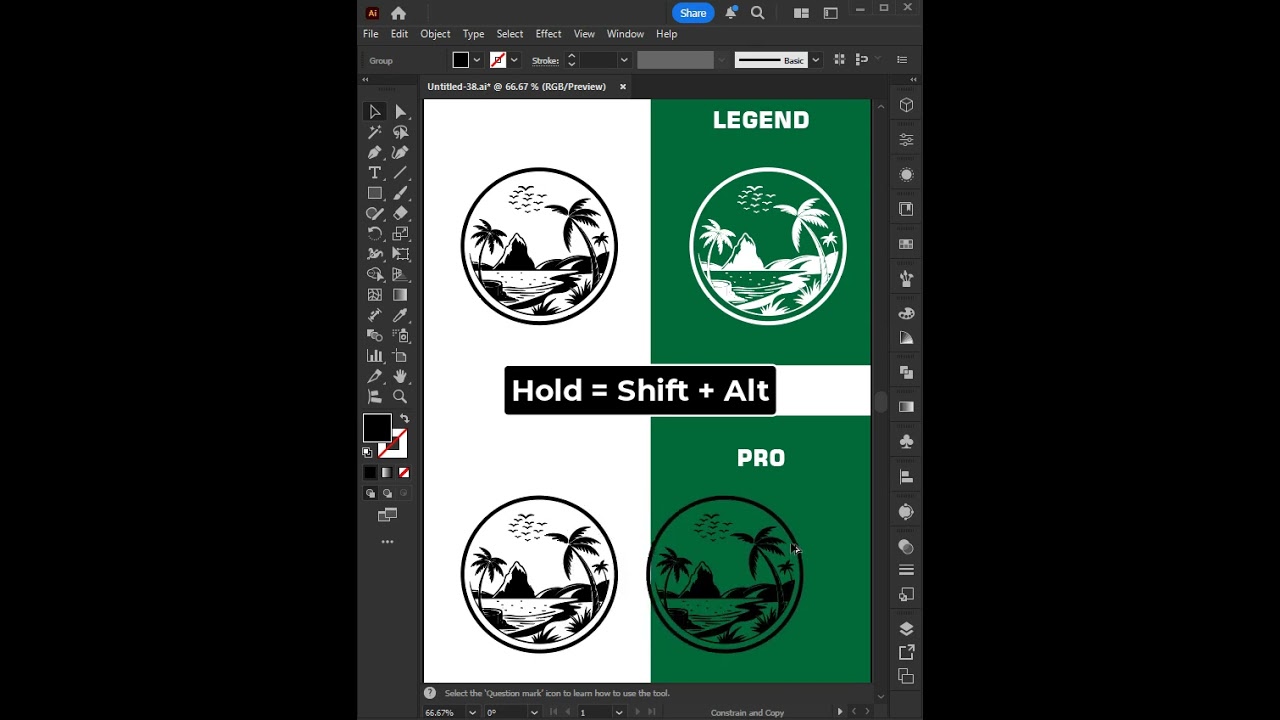
Task: Choose the Rectangle tool
Action: pyautogui.click(x=375, y=193)
